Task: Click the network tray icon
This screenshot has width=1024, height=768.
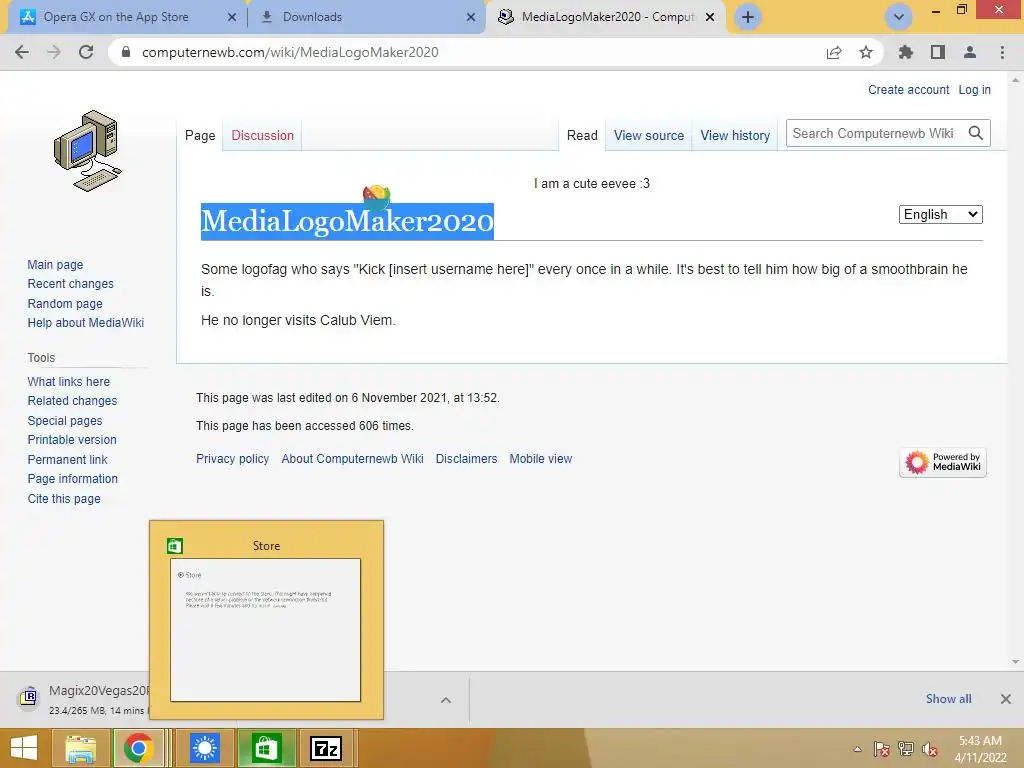Action: pyautogui.click(x=906, y=749)
